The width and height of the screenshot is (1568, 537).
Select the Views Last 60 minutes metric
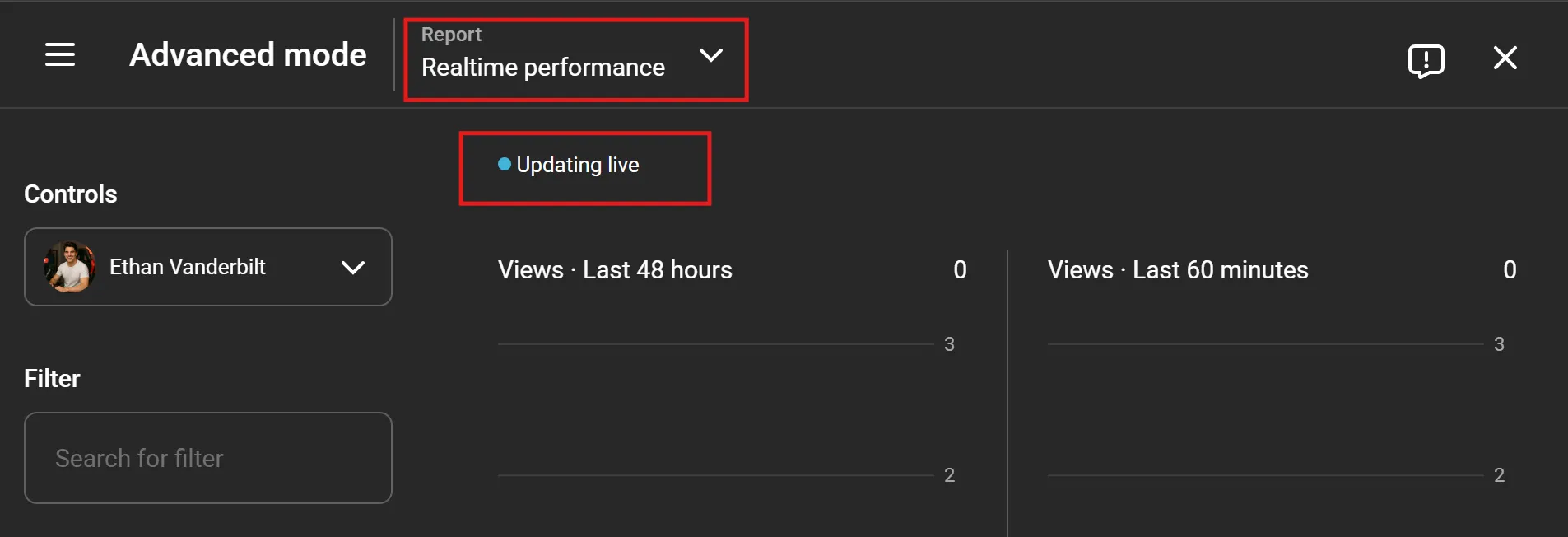click(x=1177, y=269)
